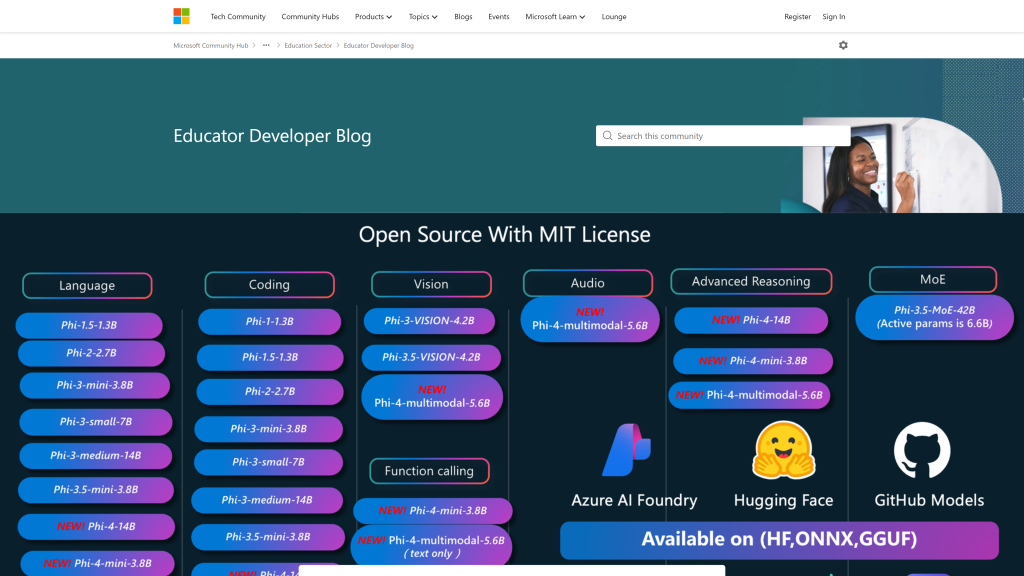Click Phi-1.5-1.3B under Coding

click(270, 357)
